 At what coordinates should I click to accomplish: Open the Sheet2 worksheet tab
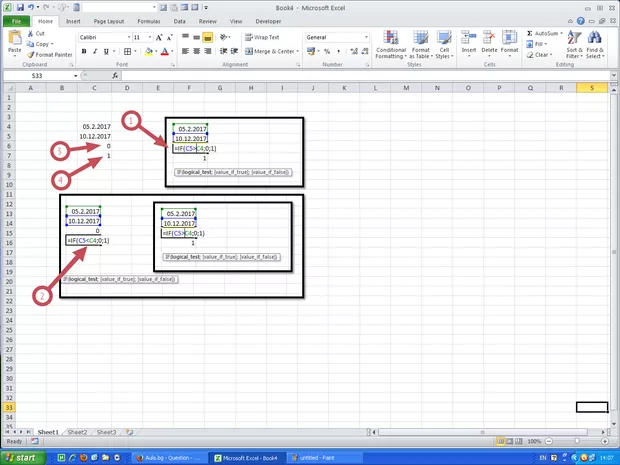tap(77, 432)
